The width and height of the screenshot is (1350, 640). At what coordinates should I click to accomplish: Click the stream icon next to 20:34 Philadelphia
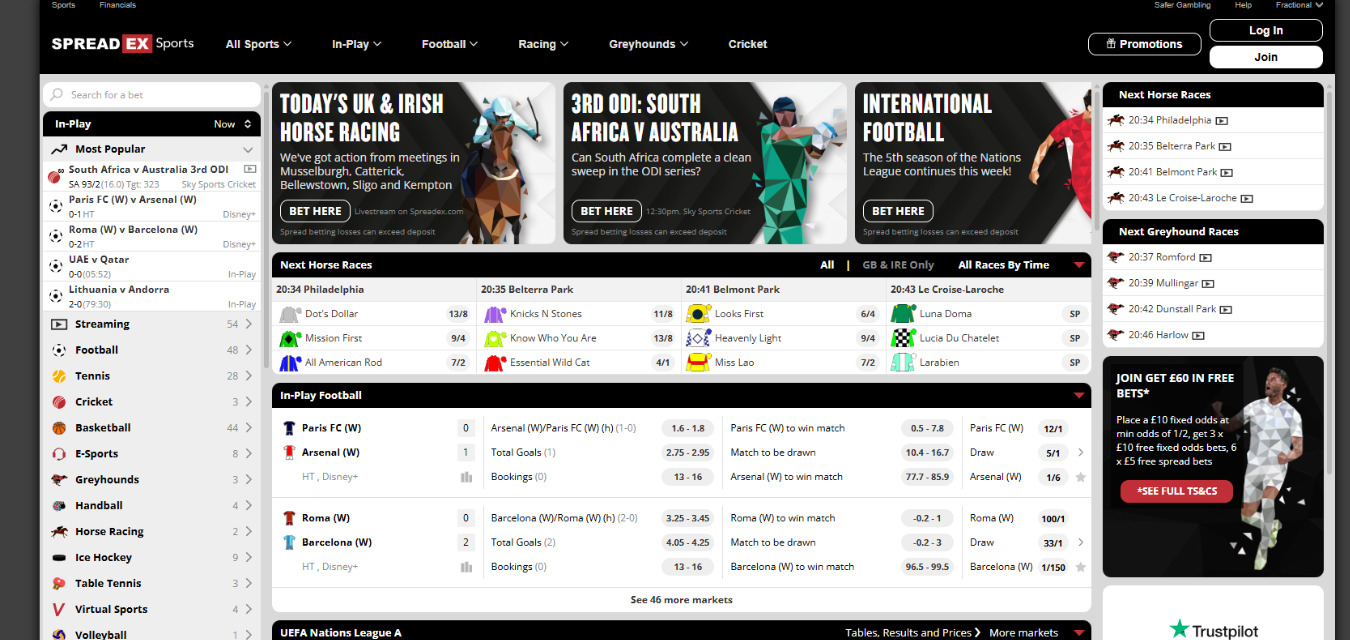coord(1222,120)
